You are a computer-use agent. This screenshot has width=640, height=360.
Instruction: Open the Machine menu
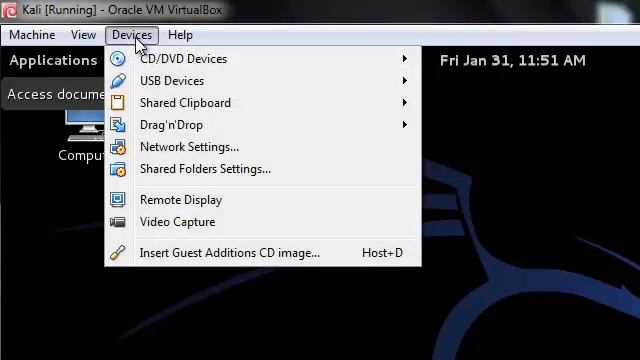[32, 35]
